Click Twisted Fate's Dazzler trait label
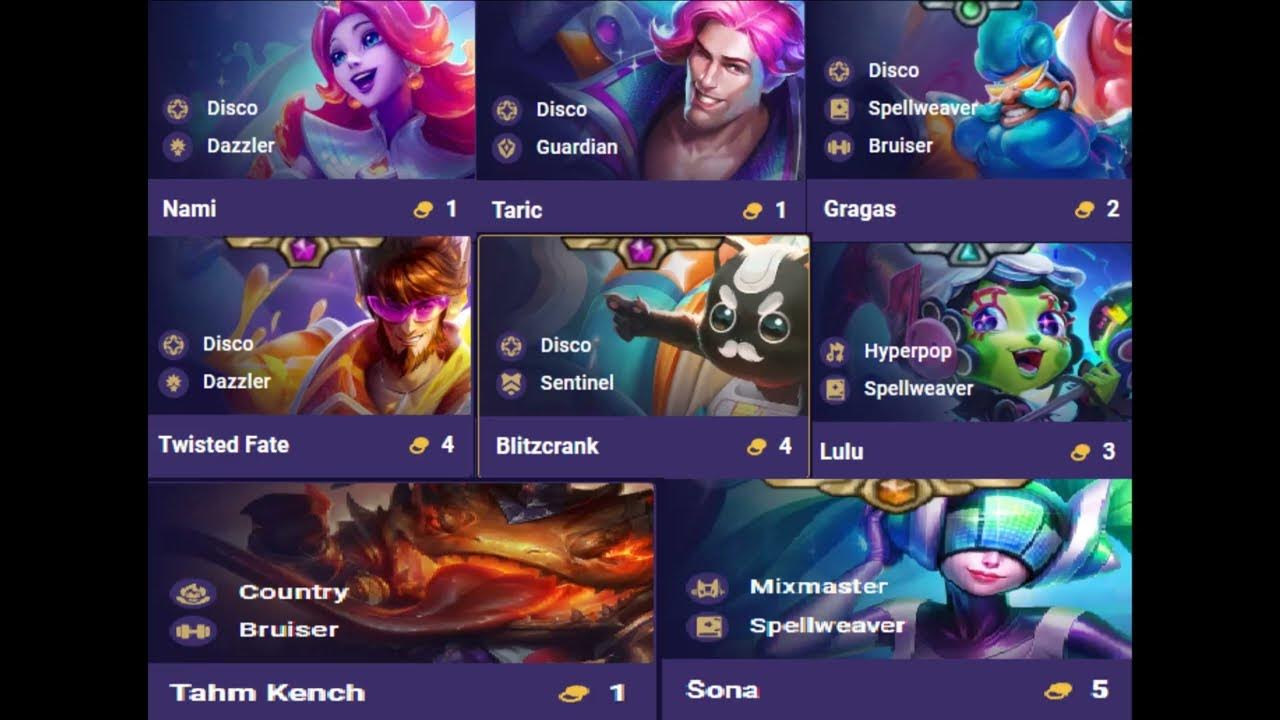 (237, 381)
